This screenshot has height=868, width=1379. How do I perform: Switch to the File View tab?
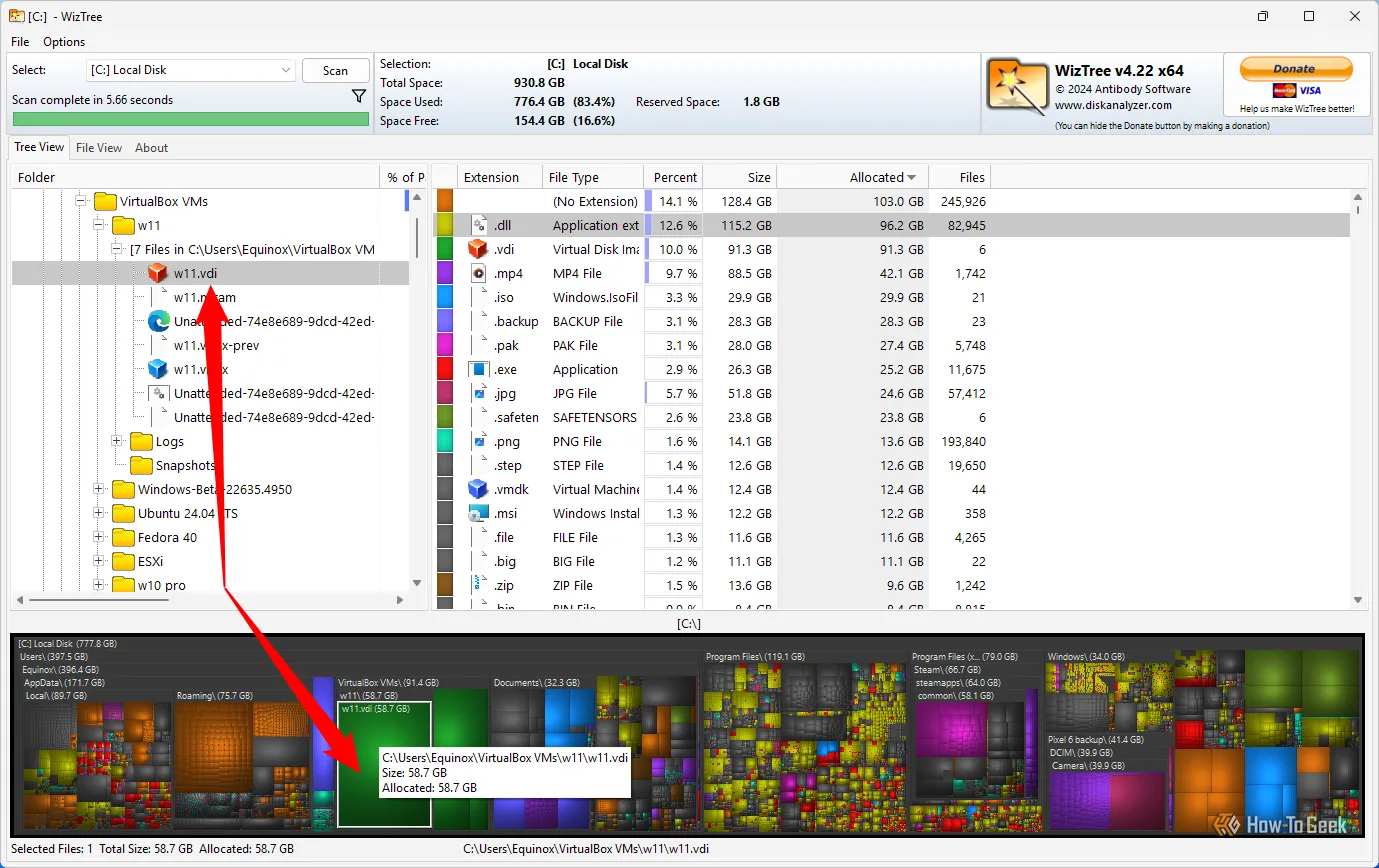coord(99,147)
